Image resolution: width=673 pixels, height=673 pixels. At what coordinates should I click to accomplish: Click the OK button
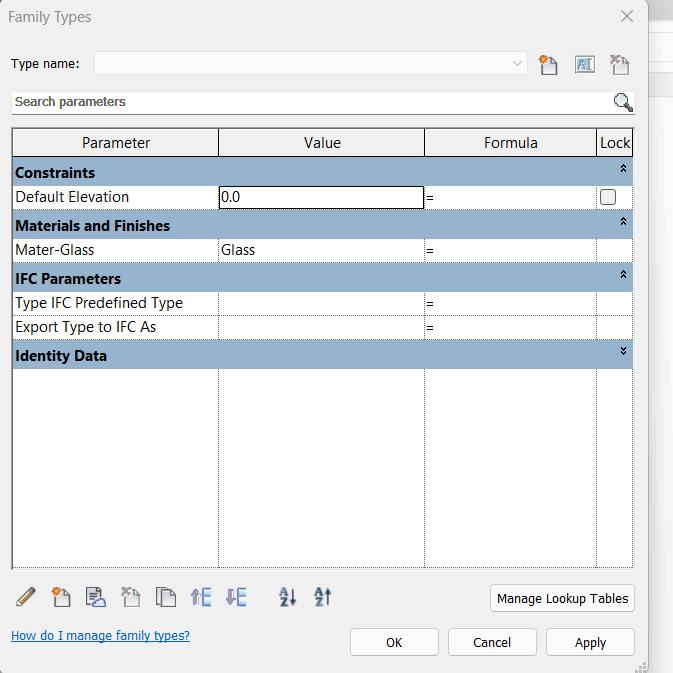click(394, 642)
